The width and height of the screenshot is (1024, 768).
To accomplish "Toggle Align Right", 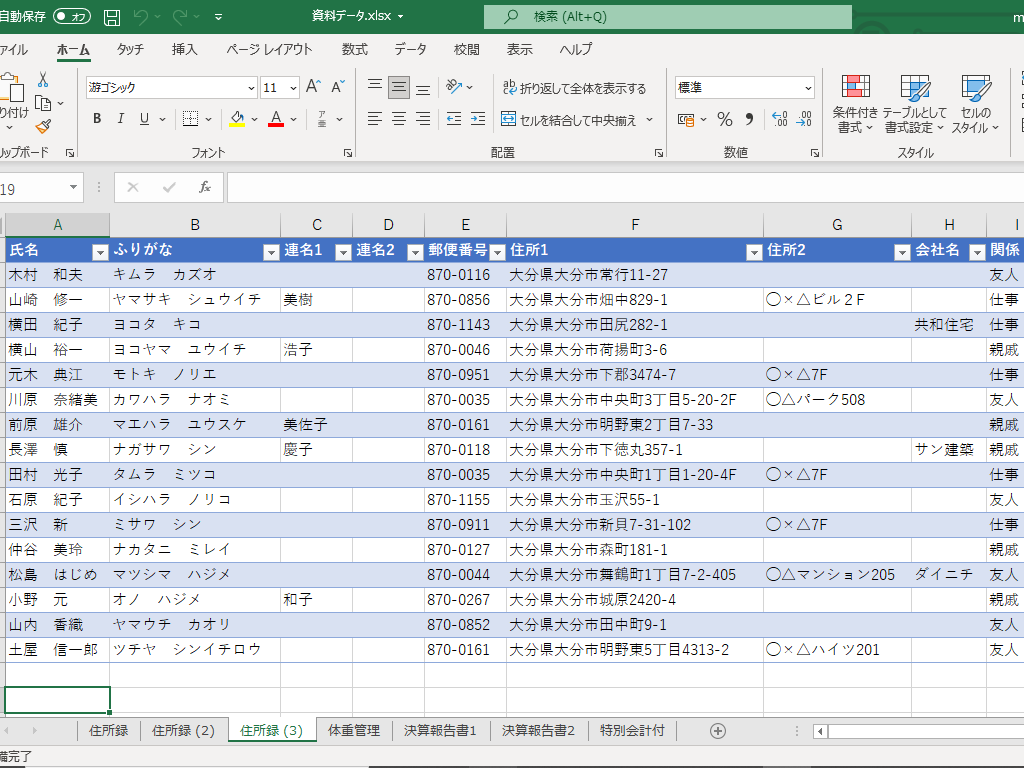I will point(423,119).
